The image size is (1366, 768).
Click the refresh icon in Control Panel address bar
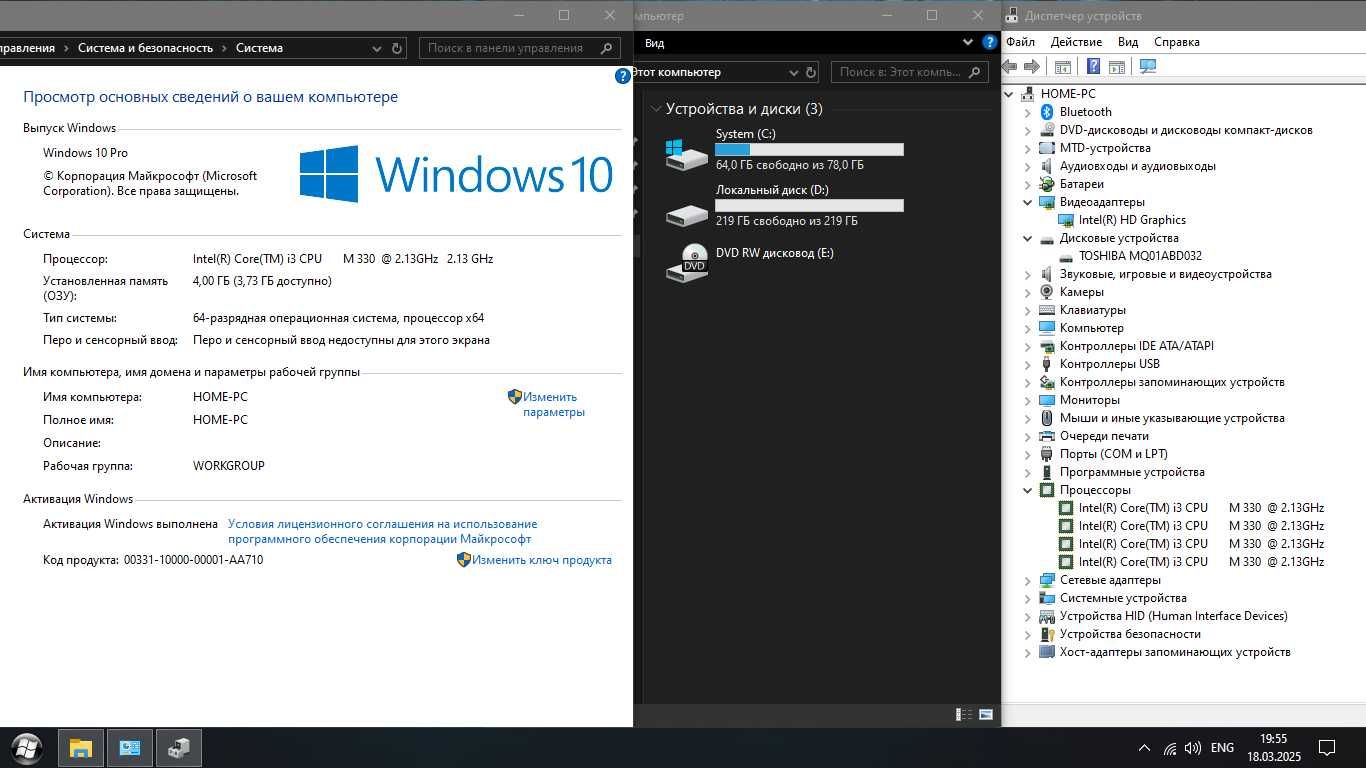pos(397,48)
